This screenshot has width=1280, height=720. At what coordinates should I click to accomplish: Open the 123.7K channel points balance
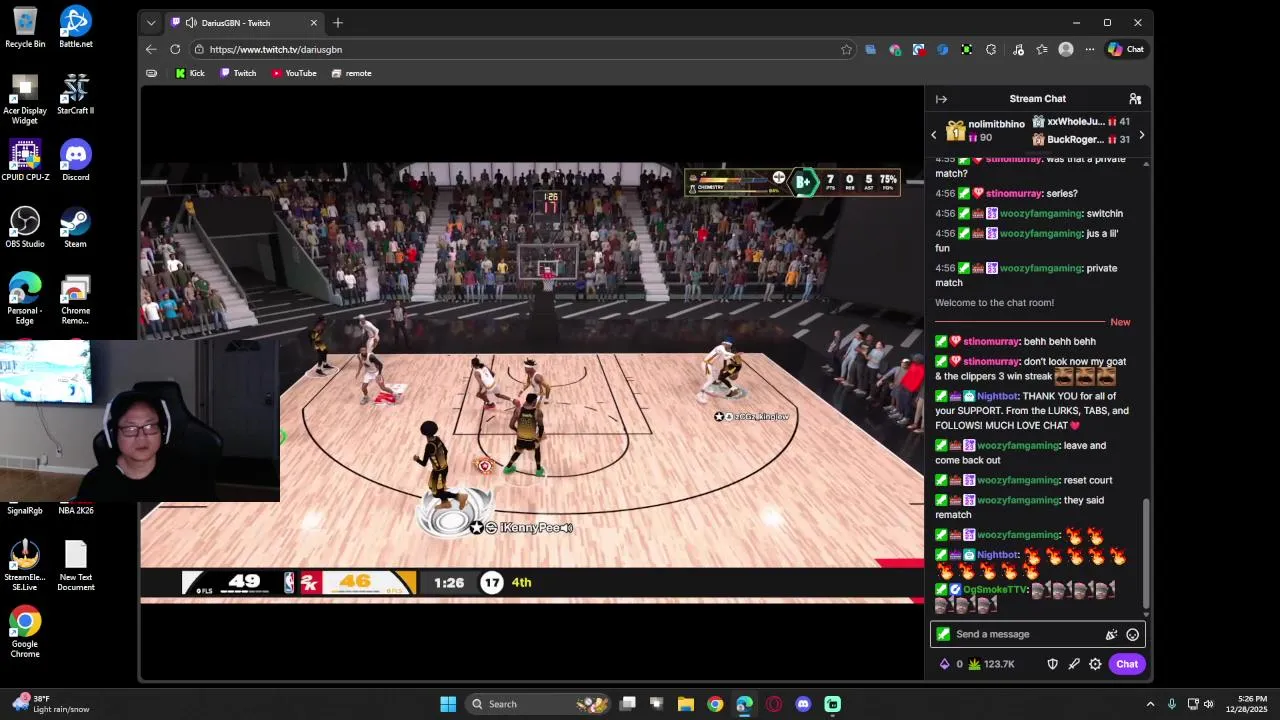pyautogui.click(x=991, y=664)
